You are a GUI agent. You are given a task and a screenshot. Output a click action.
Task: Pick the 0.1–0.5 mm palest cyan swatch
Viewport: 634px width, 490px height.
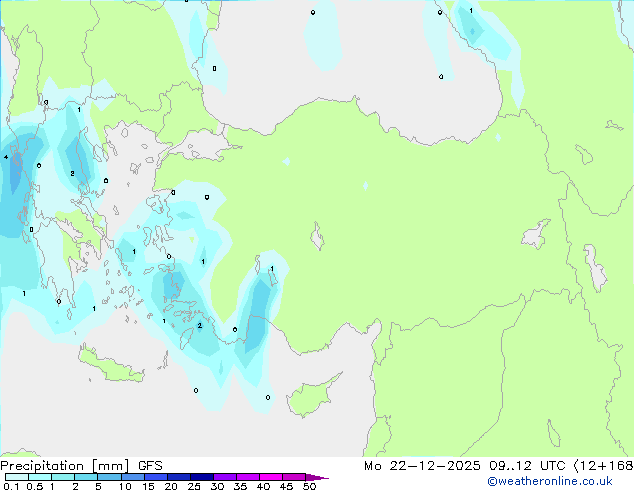[17, 477]
